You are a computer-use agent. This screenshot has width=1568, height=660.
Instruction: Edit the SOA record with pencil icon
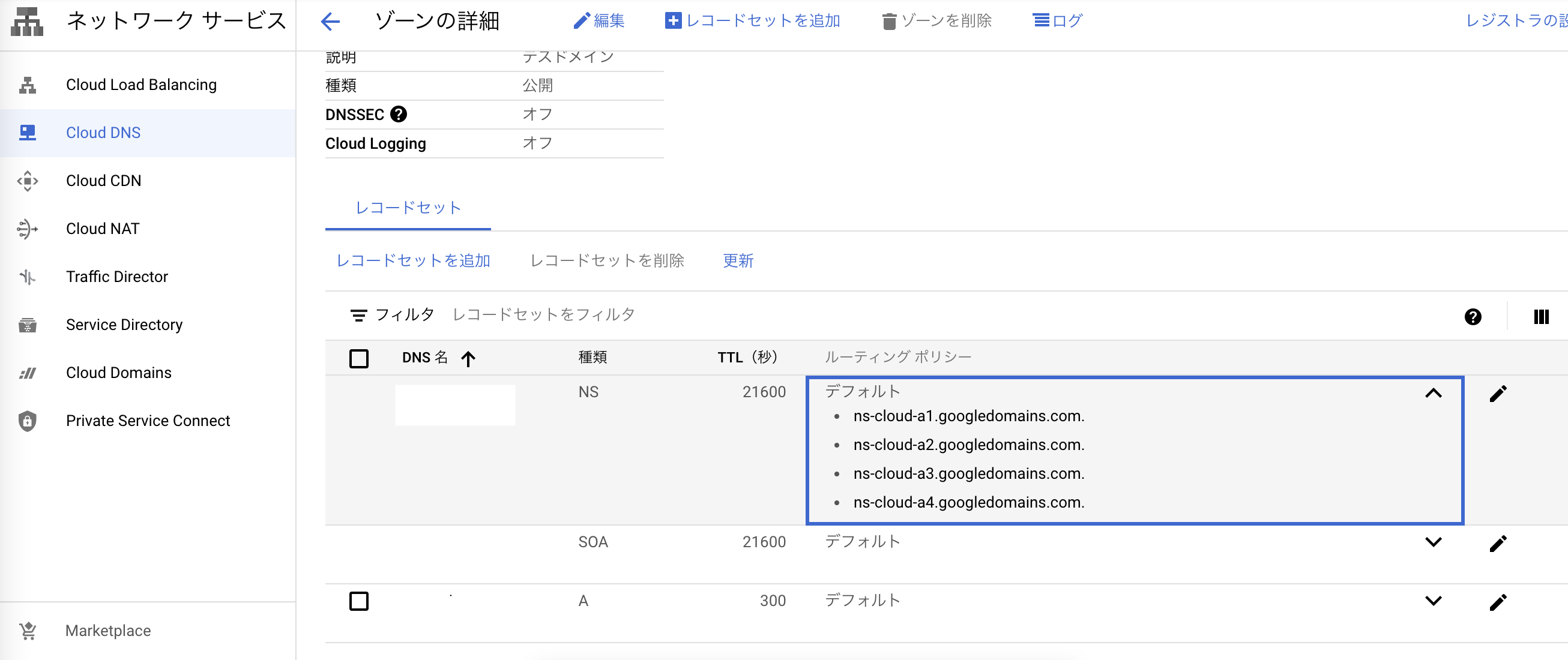tap(1497, 543)
